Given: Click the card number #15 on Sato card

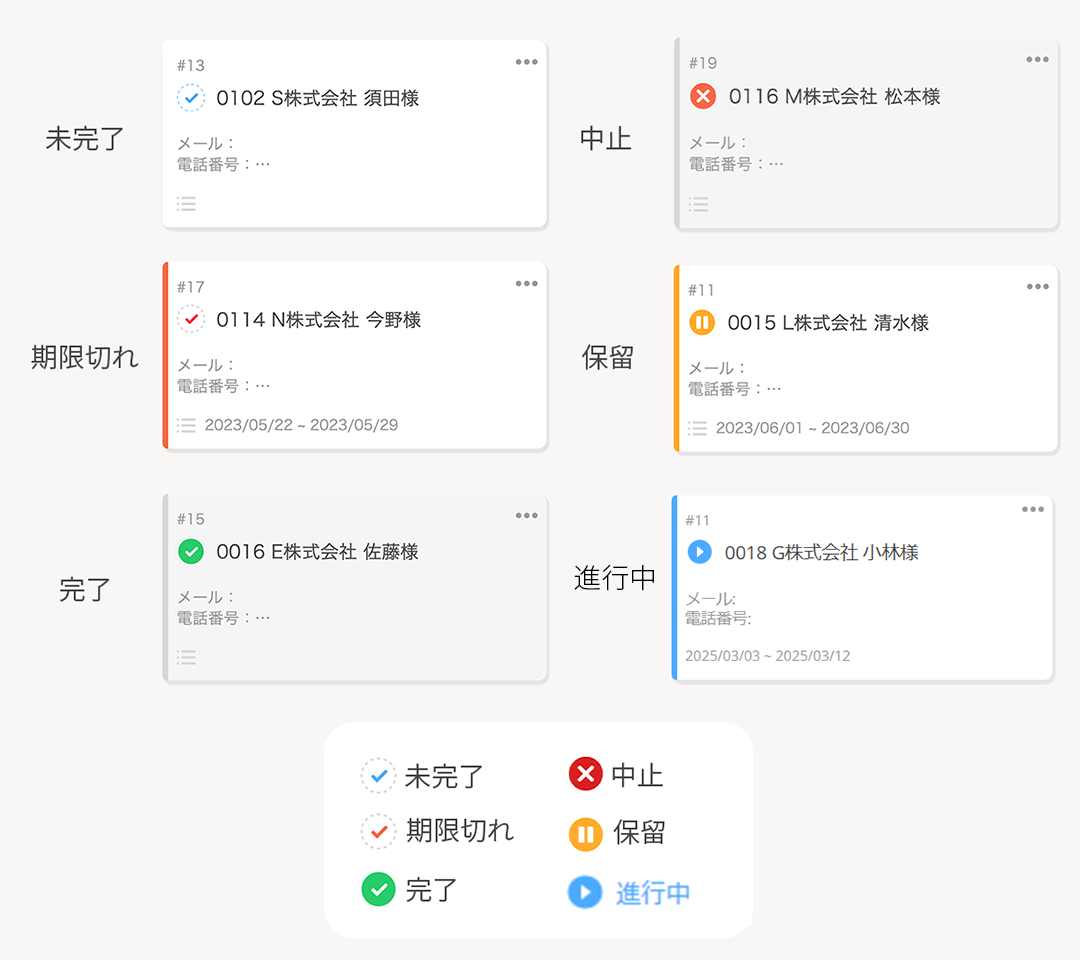Looking at the screenshot, I should [x=190, y=519].
